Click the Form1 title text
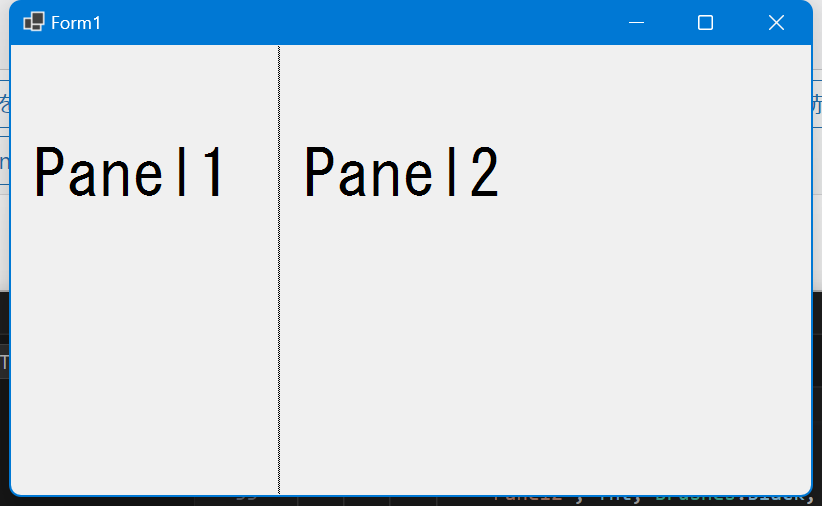The width and height of the screenshot is (822, 506). pyautogui.click(x=76, y=23)
